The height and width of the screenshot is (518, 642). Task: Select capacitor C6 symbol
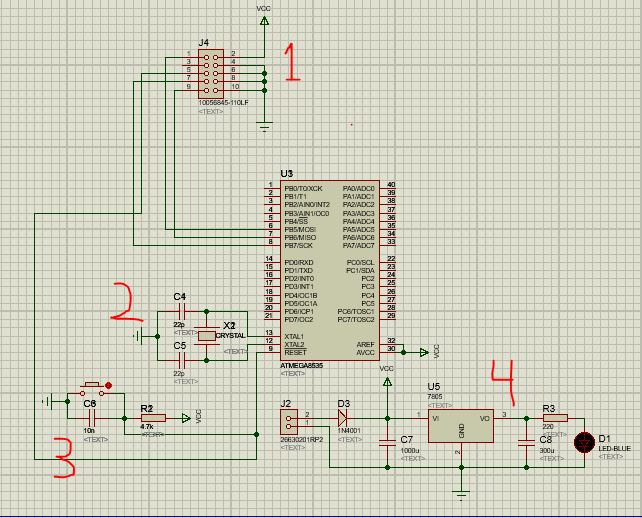(x=92, y=418)
